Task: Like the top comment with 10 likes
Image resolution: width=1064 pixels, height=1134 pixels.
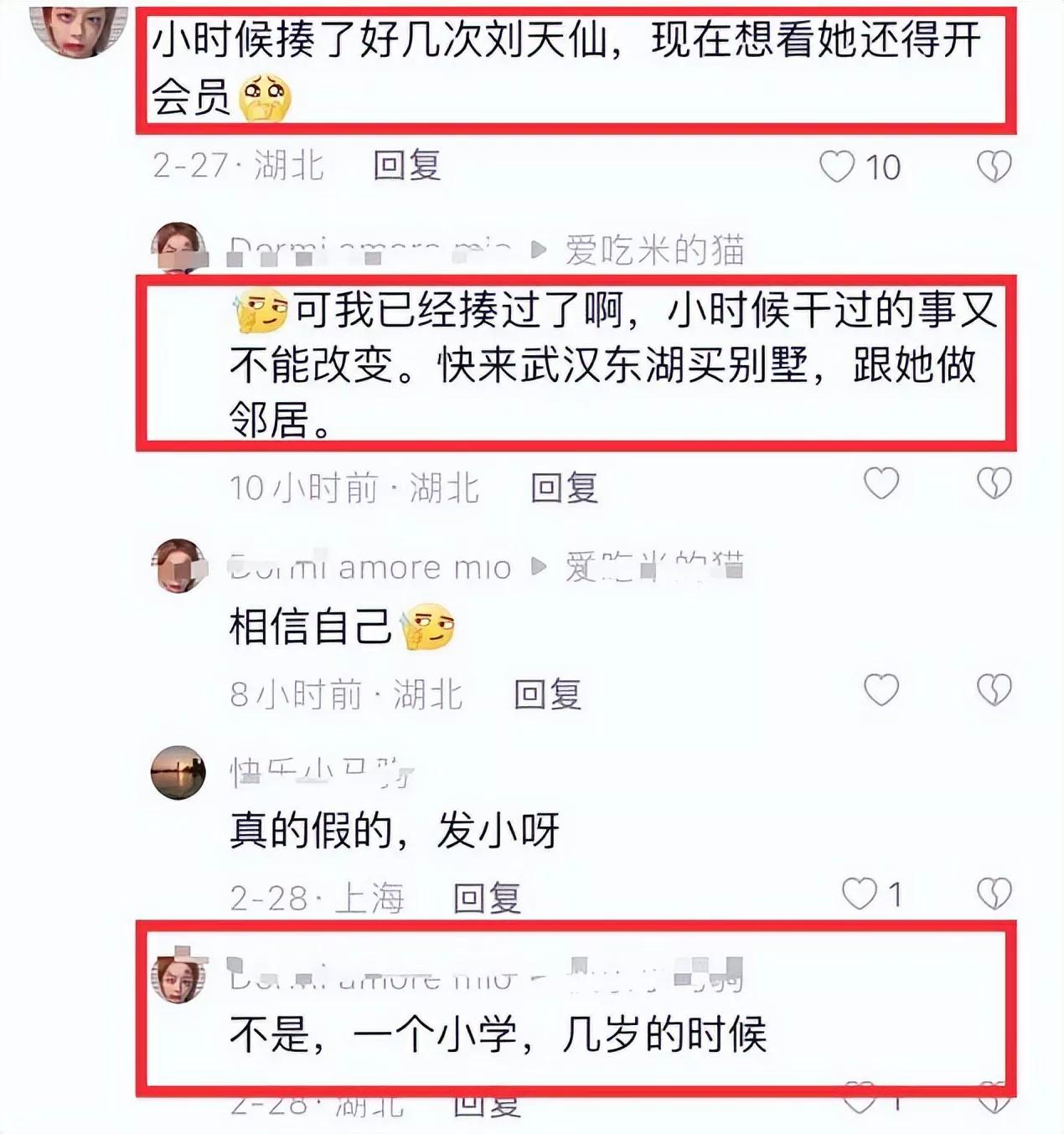Action: click(x=837, y=167)
